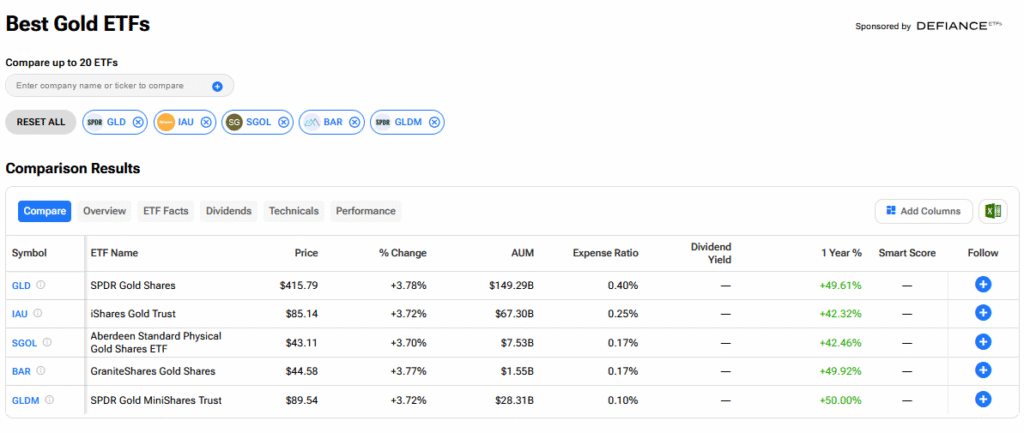Click the RESET ALL button
The image size is (1024, 433).
41,122
